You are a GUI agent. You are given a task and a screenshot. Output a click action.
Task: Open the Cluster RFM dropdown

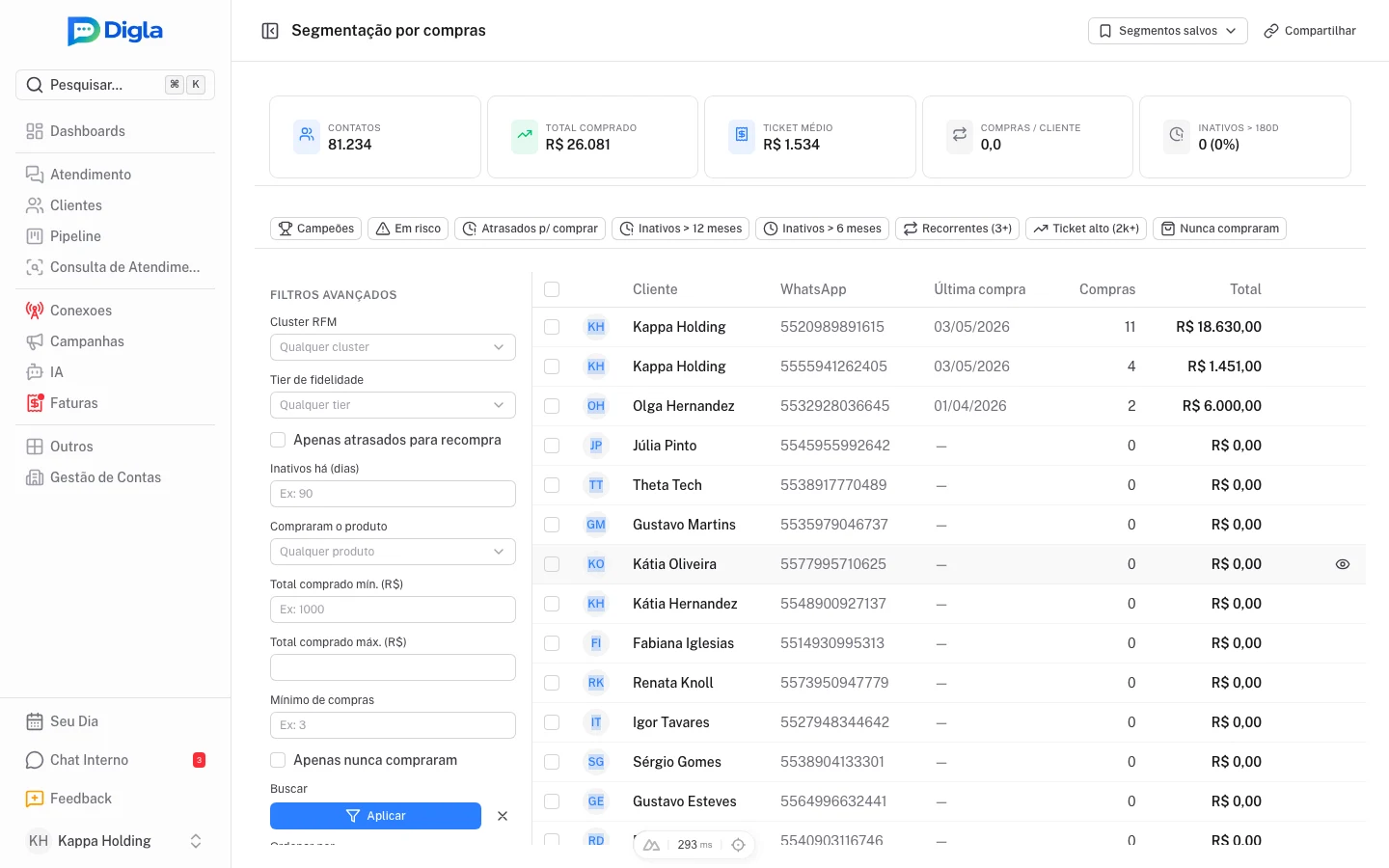(393, 347)
